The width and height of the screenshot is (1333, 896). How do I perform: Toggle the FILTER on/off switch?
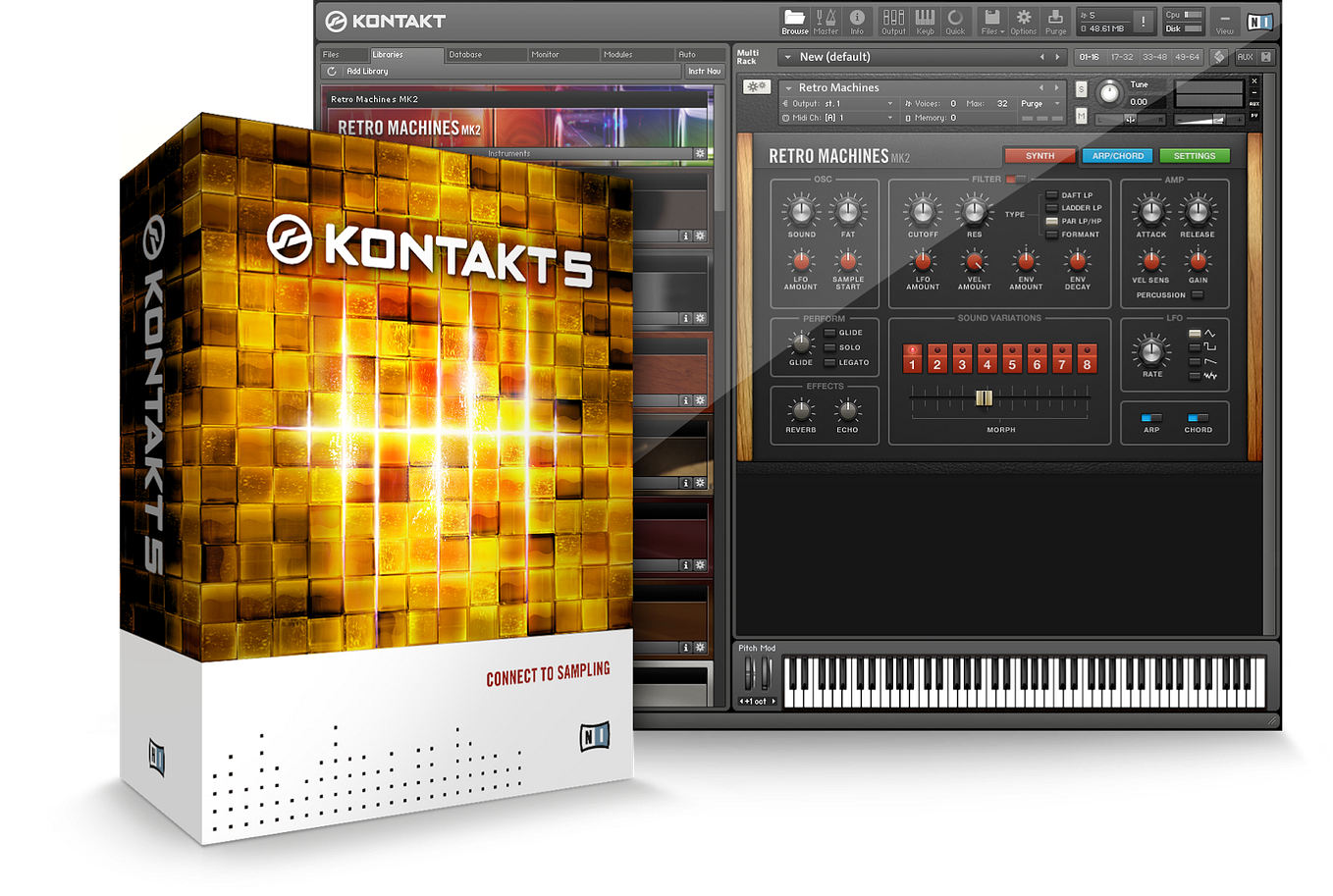(x=1015, y=180)
